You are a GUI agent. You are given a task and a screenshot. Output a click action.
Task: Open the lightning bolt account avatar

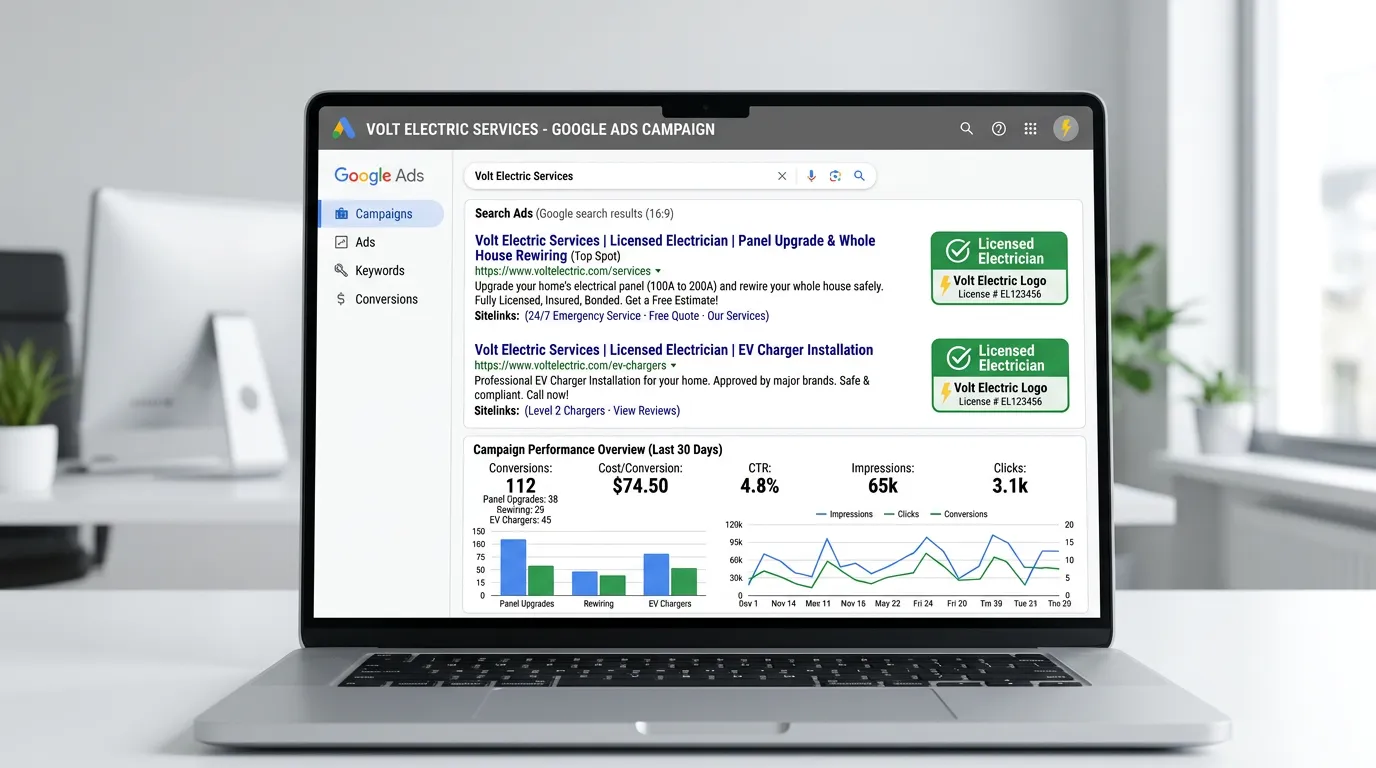pyautogui.click(x=1066, y=128)
